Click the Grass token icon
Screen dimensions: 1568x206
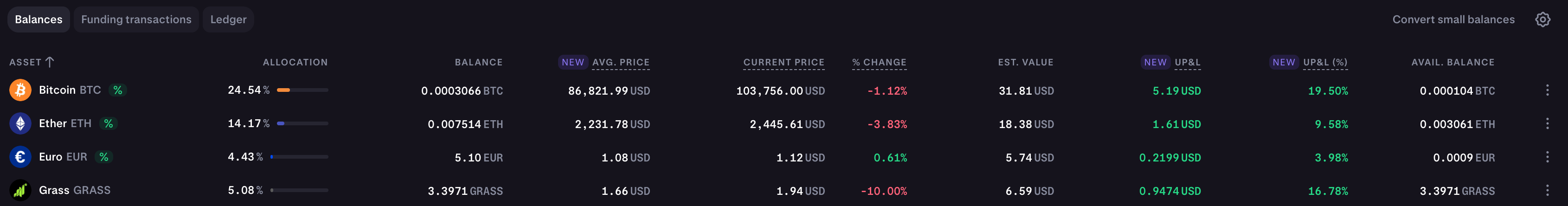tap(20, 190)
